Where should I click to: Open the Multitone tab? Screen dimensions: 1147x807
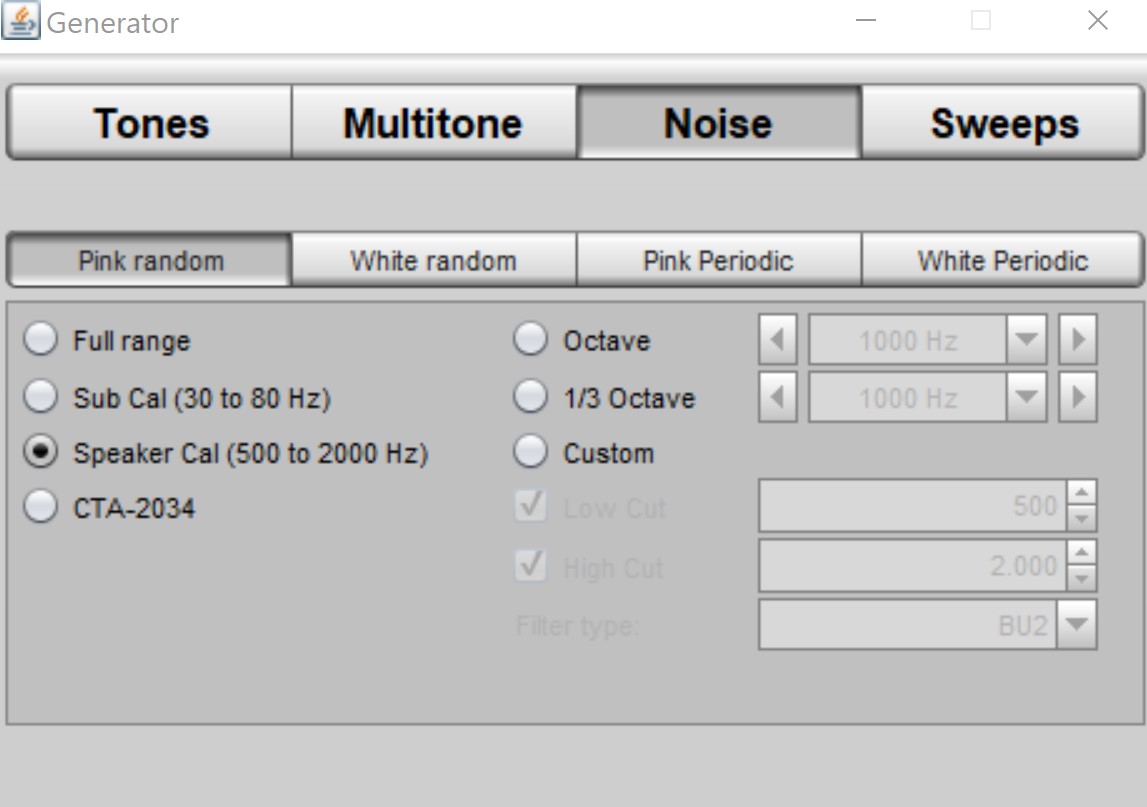point(433,124)
